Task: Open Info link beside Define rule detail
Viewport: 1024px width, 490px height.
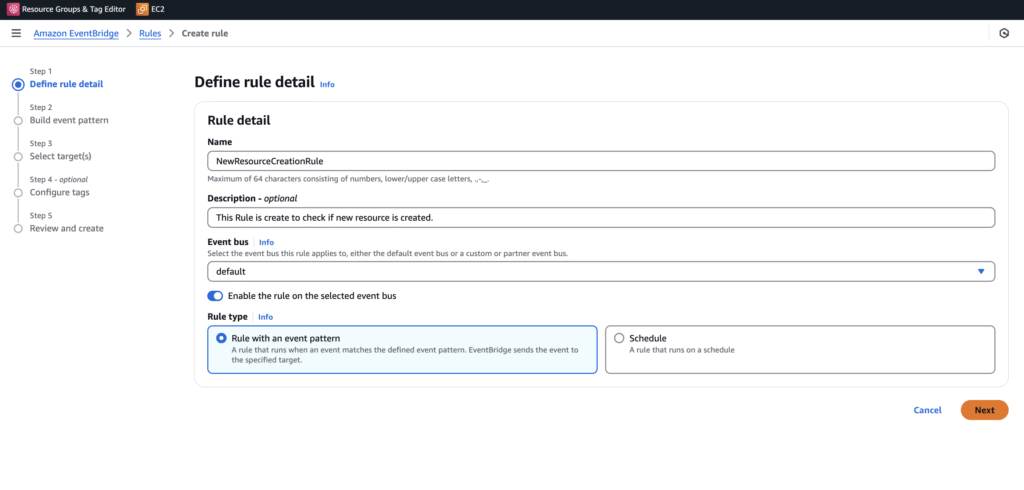Action: (x=327, y=84)
